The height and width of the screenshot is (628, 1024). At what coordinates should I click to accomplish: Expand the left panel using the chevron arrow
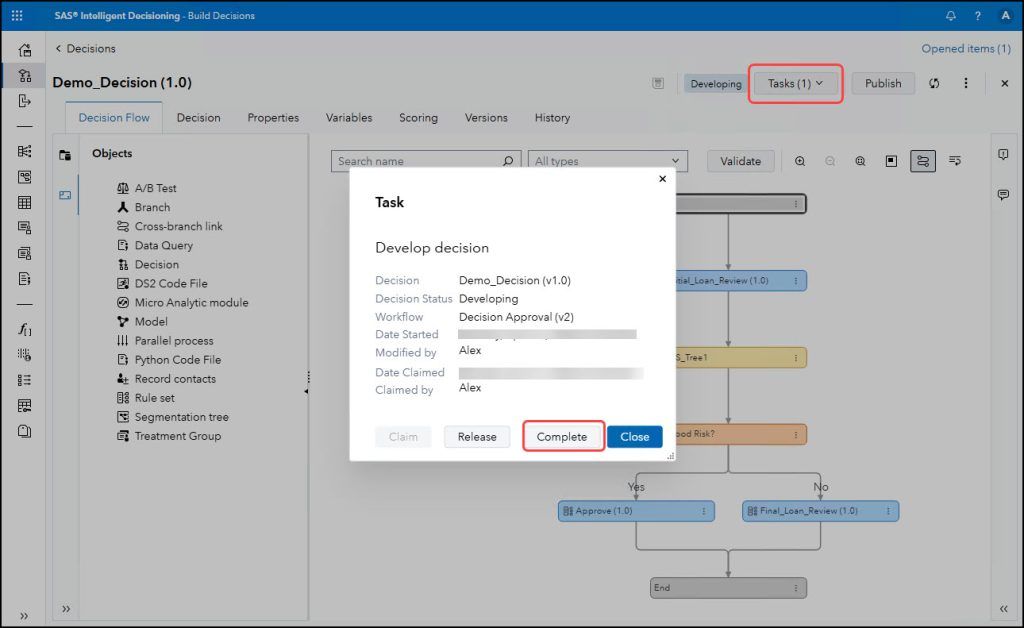(x=65, y=608)
